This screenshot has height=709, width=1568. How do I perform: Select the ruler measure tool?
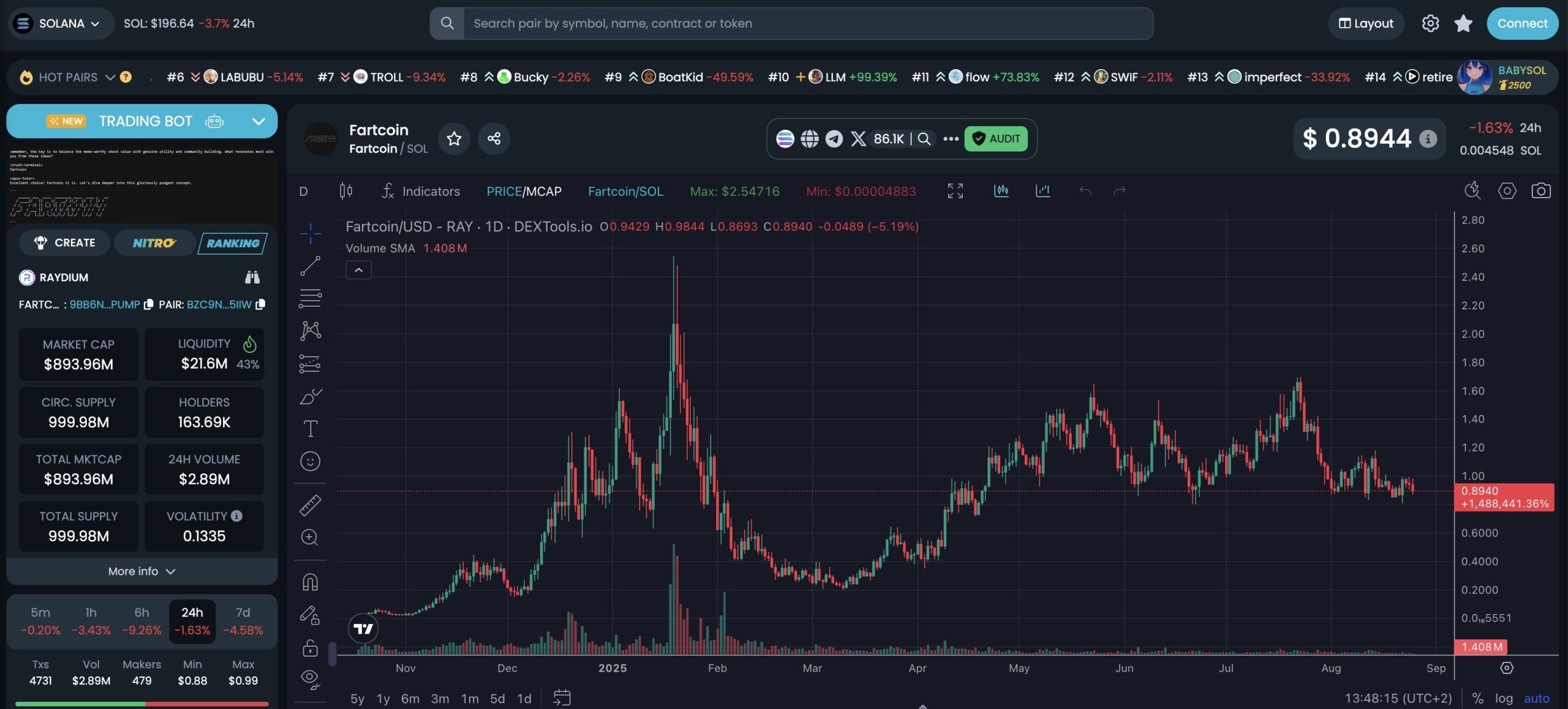tap(311, 505)
